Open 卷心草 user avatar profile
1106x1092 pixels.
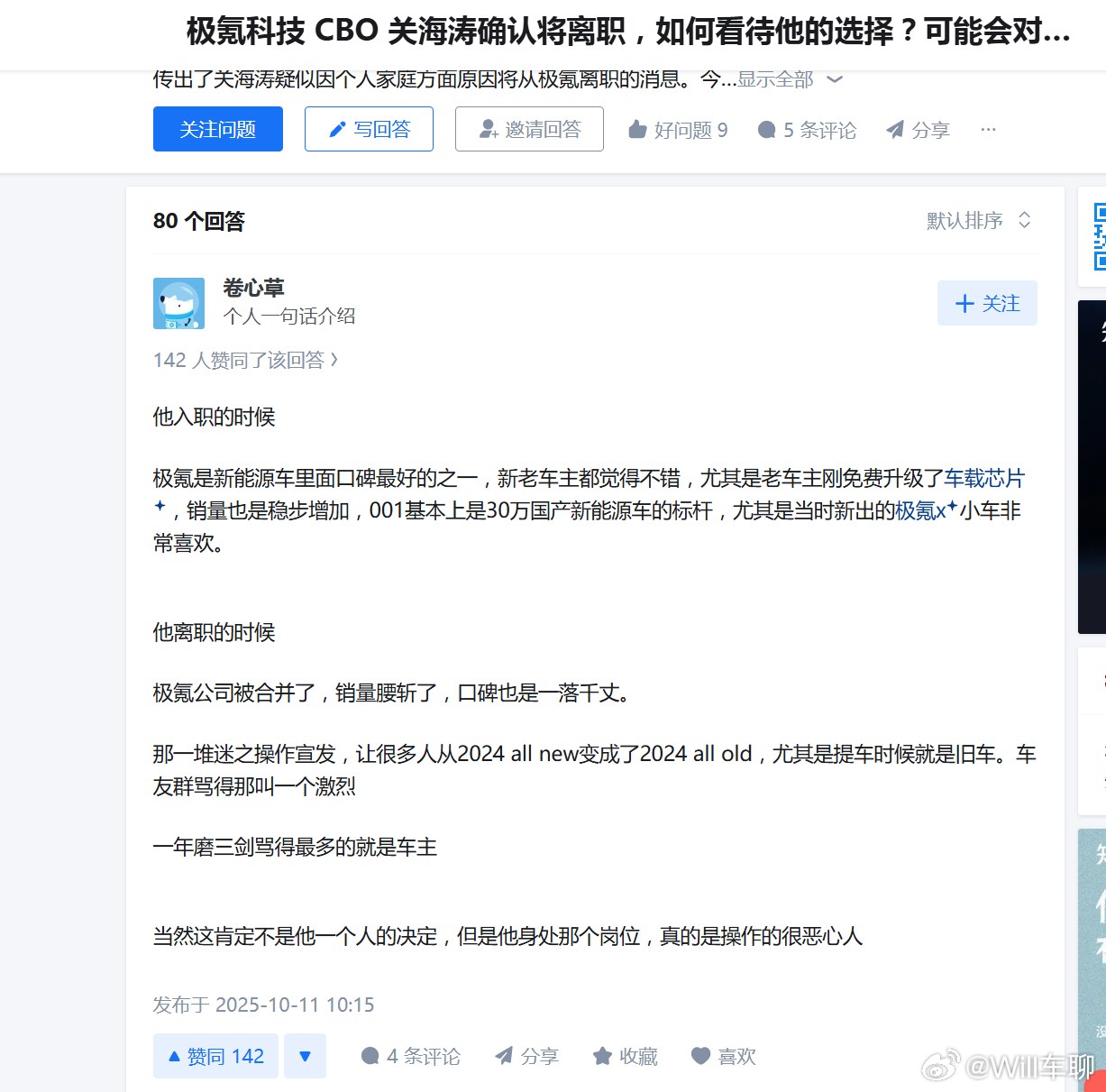178,303
